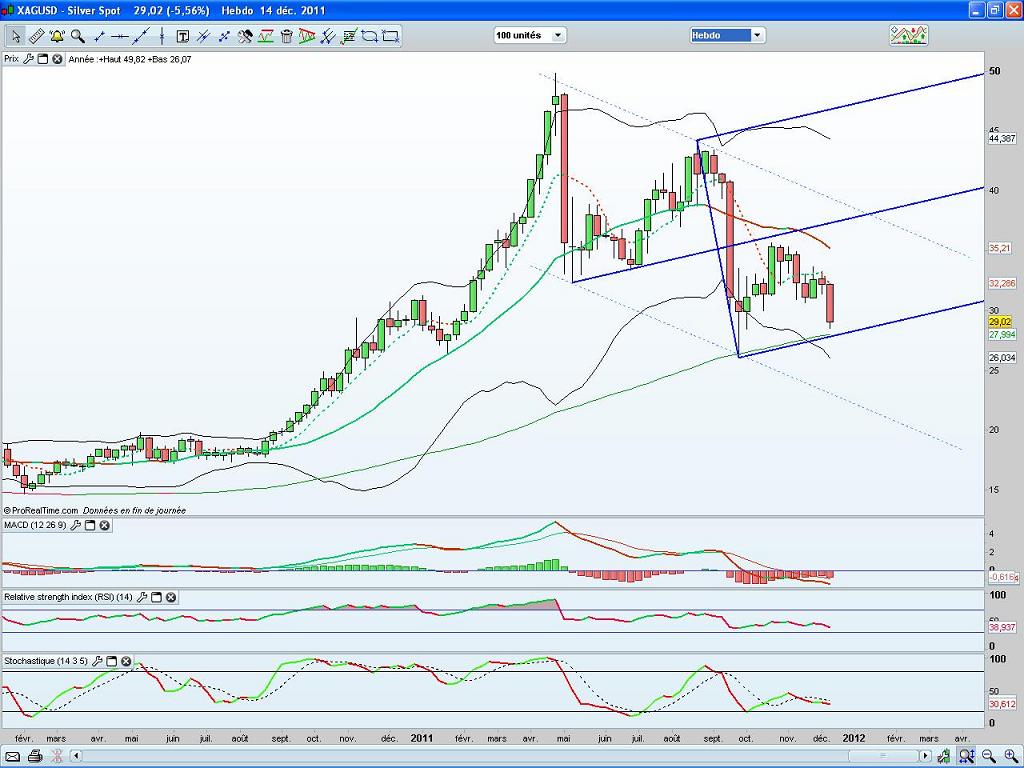Click the right scroll arrow of timeline
This screenshot has width=1024, height=768.
click(925, 756)
